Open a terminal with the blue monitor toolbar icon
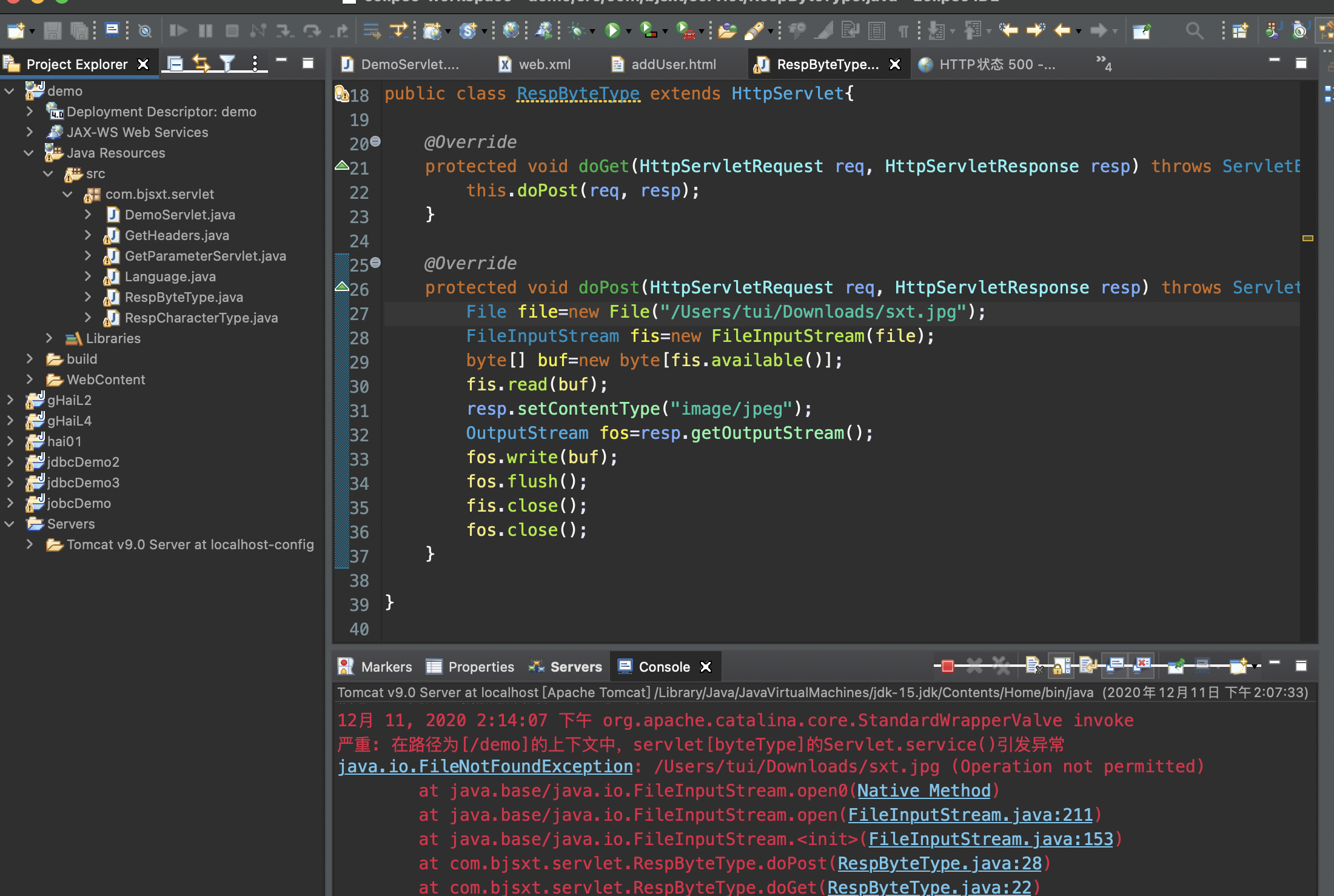Viewport: 1334px width, 896px height. coord(112,30)
